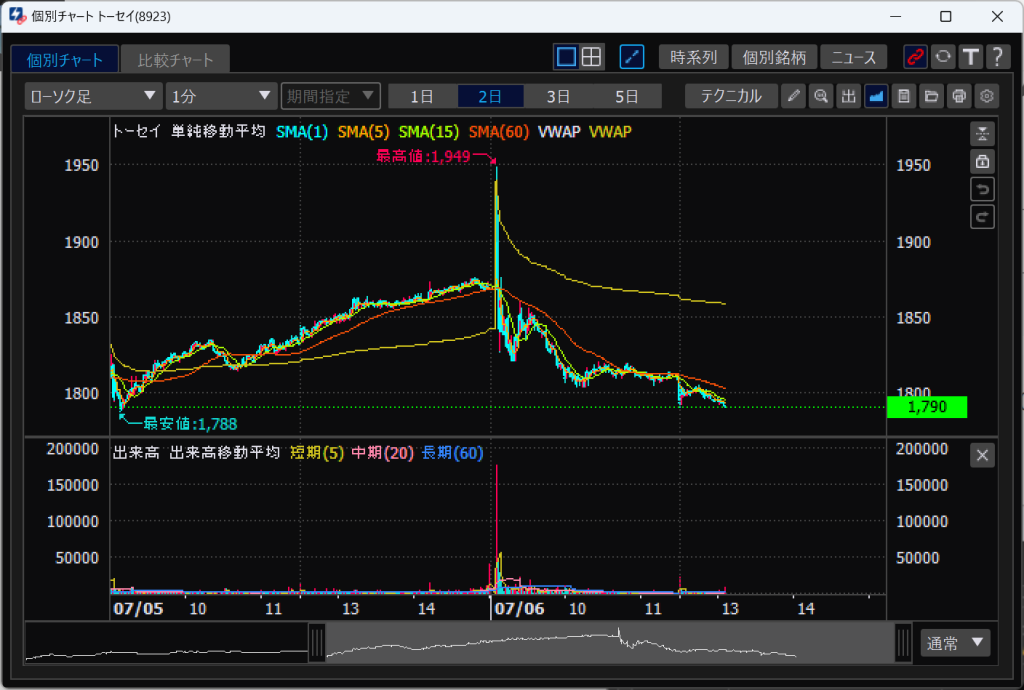This screenshot has width=1024, height=690.
Task: Click the refresh chart icon
Action: click(x=943, y=57)
